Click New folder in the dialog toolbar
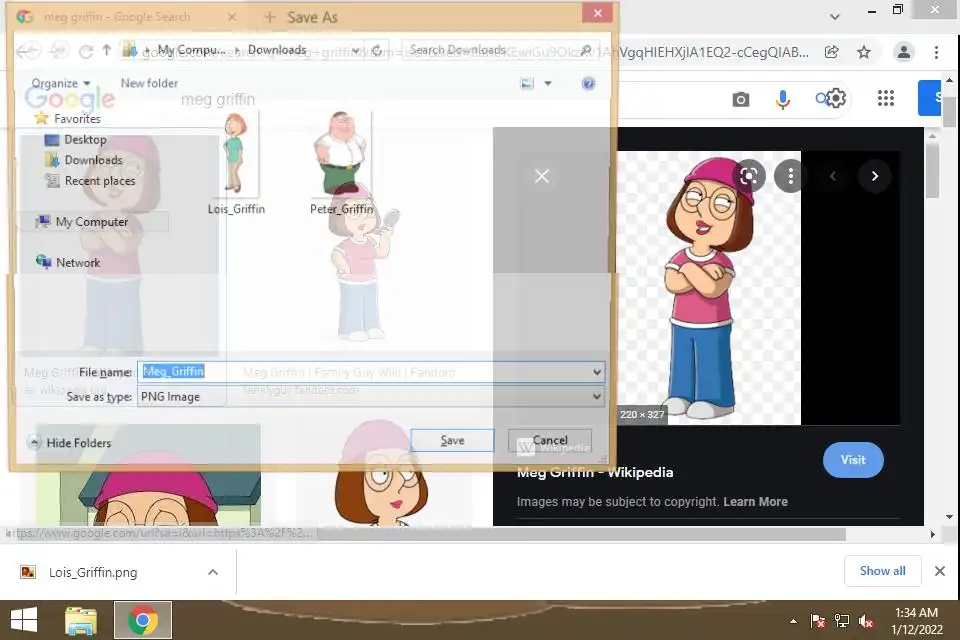 149,83
